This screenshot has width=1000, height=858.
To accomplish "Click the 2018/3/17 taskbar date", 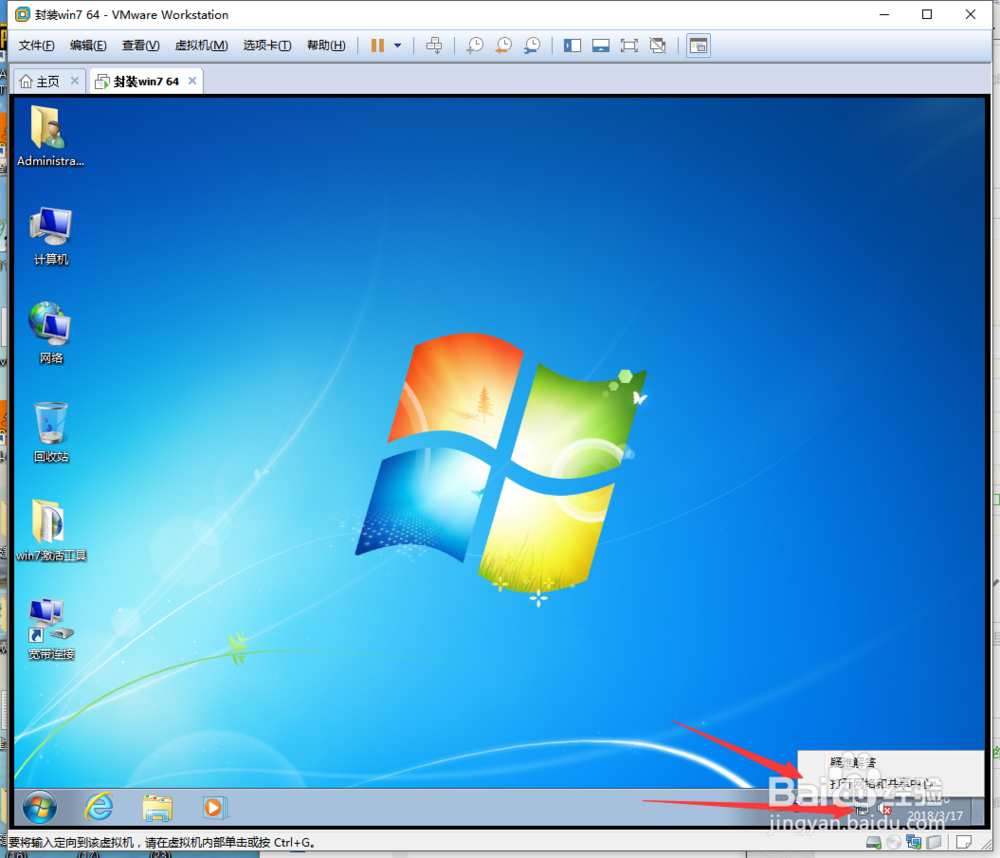I will point(935,815).
